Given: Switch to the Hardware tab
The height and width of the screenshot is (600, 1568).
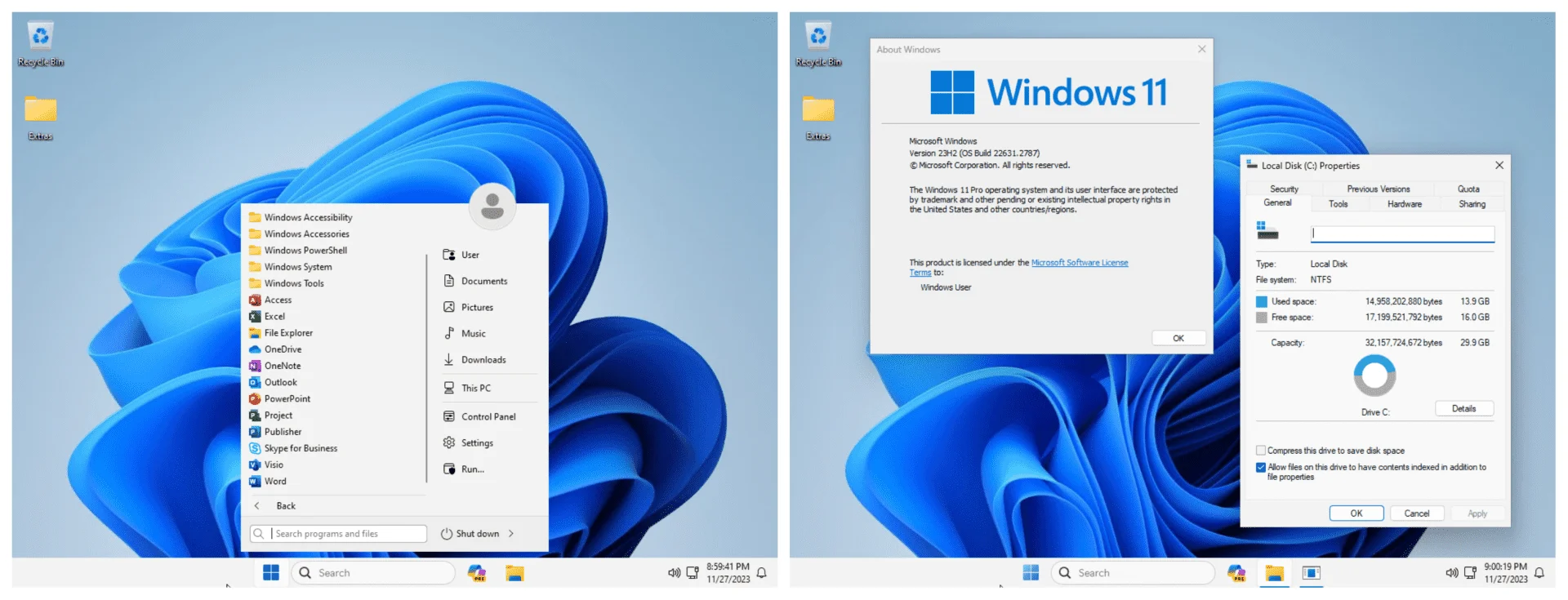Looking at the screenshot, I should (x=1405, y=204).
